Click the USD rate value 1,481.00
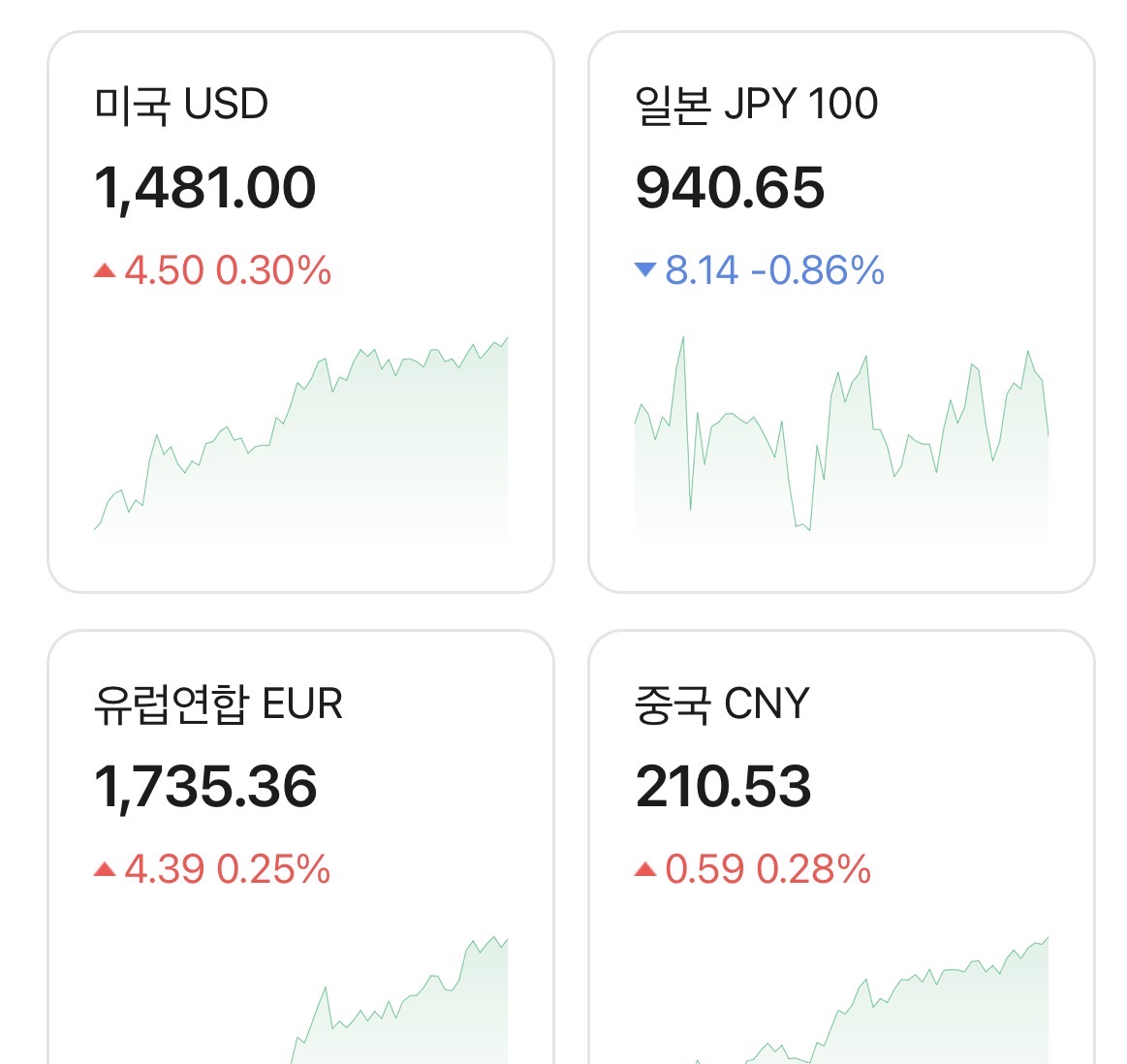1127x1064 pixels. 205,188
